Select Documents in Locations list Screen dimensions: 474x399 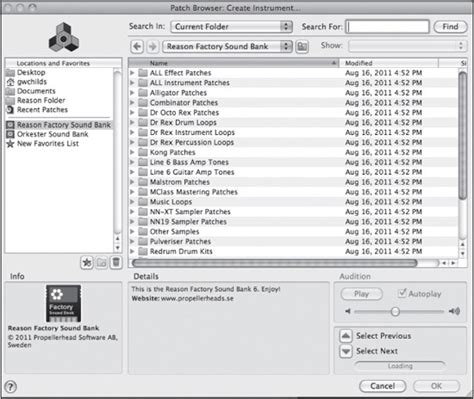[x=36, y=91]
